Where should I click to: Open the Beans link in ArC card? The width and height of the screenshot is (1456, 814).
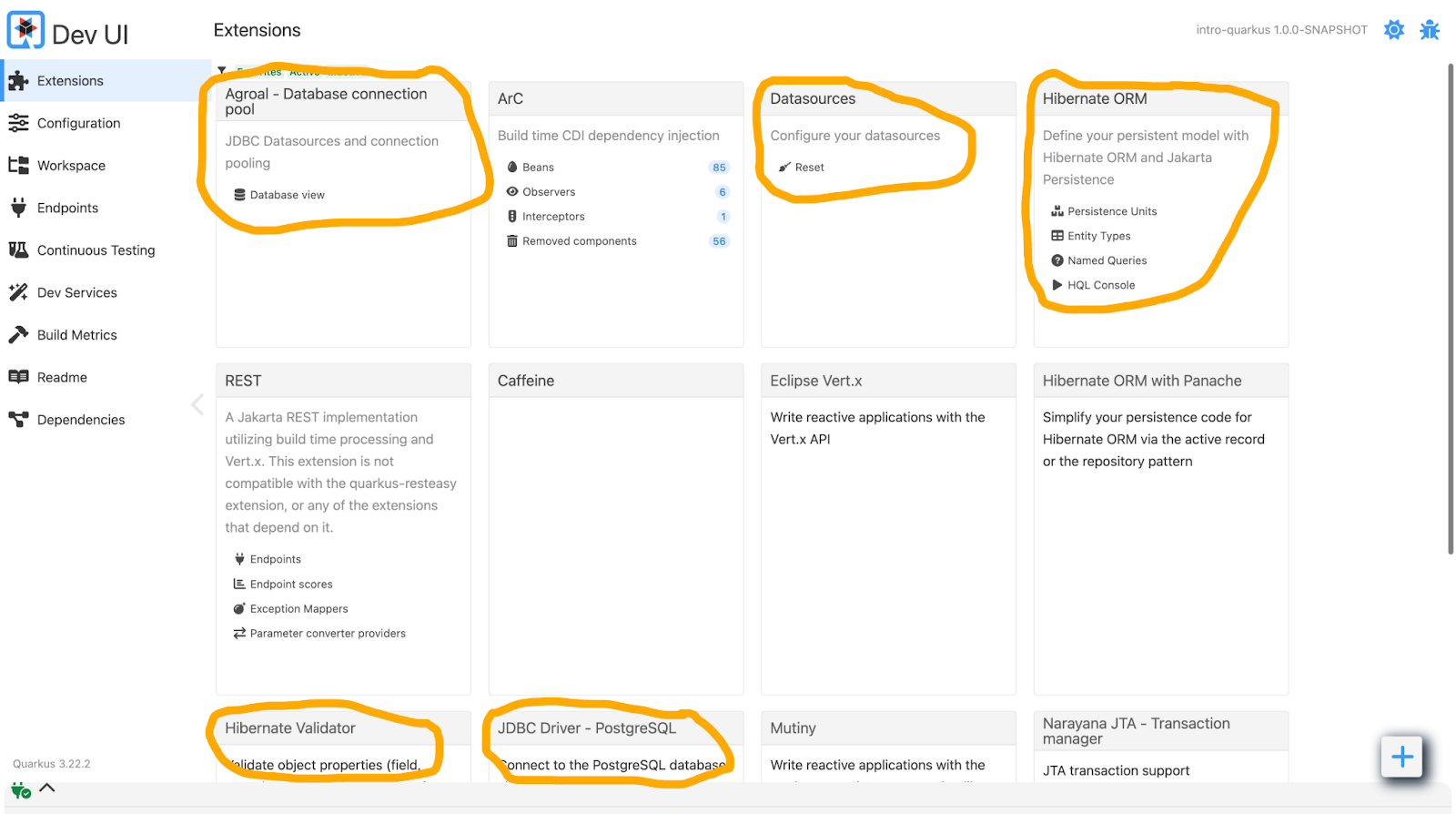click(538, 168)
